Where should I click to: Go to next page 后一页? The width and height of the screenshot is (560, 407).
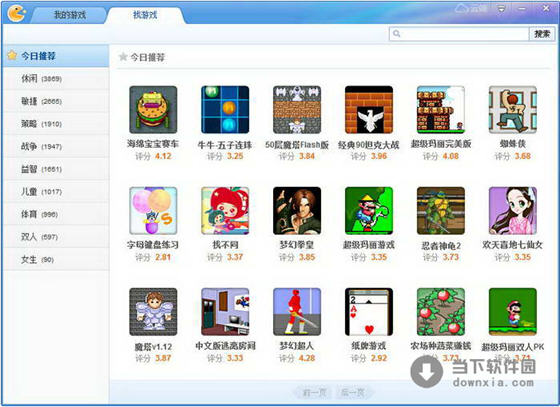pos(353,393)
